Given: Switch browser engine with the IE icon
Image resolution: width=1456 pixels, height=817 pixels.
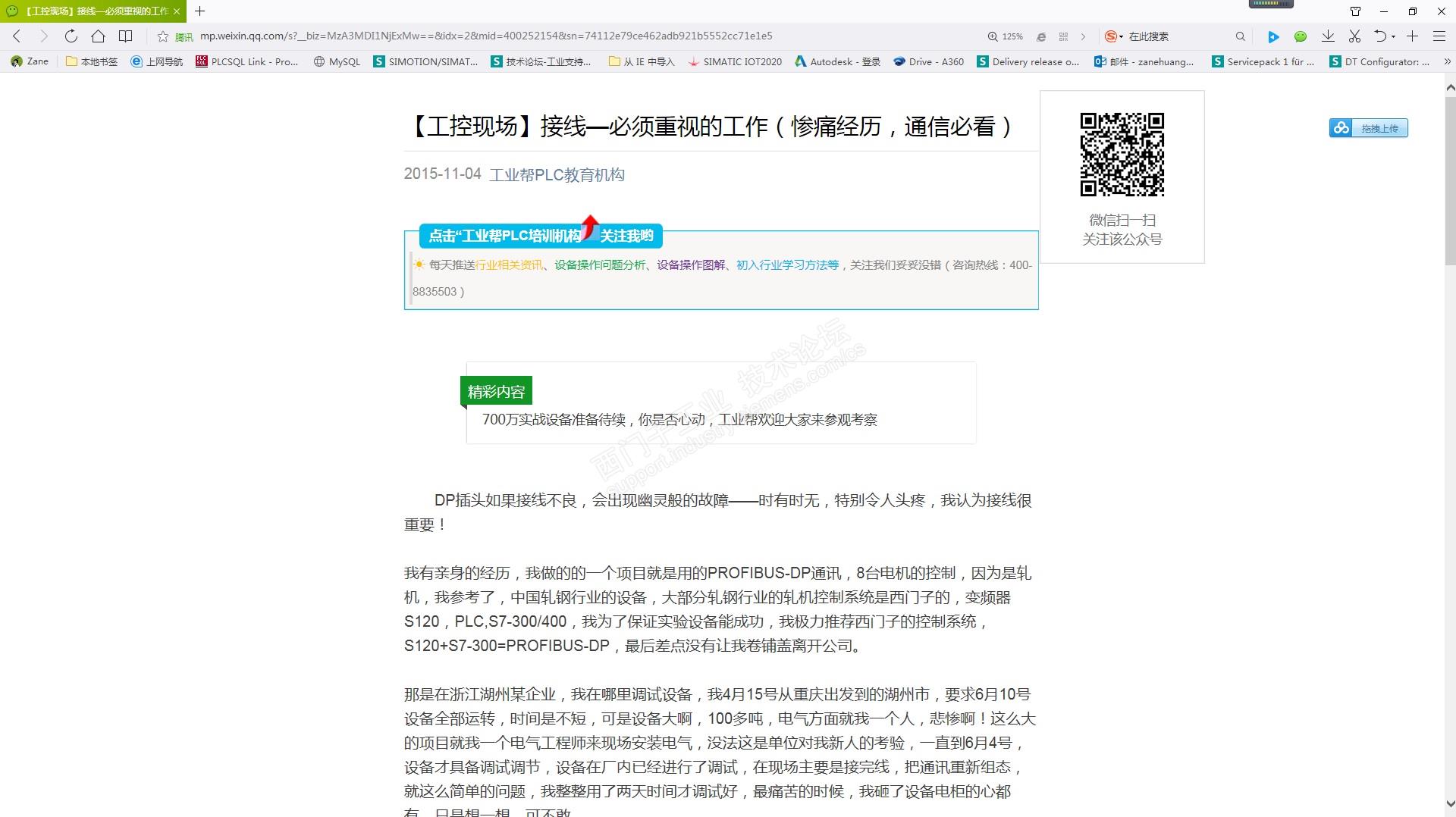Looking at the screenshot, I should (x=1041, y=36).
